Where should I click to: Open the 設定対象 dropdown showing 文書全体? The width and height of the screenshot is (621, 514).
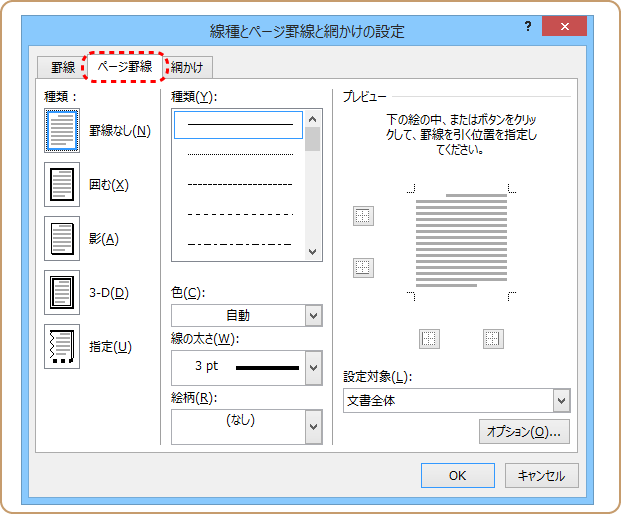click(457, 401)
